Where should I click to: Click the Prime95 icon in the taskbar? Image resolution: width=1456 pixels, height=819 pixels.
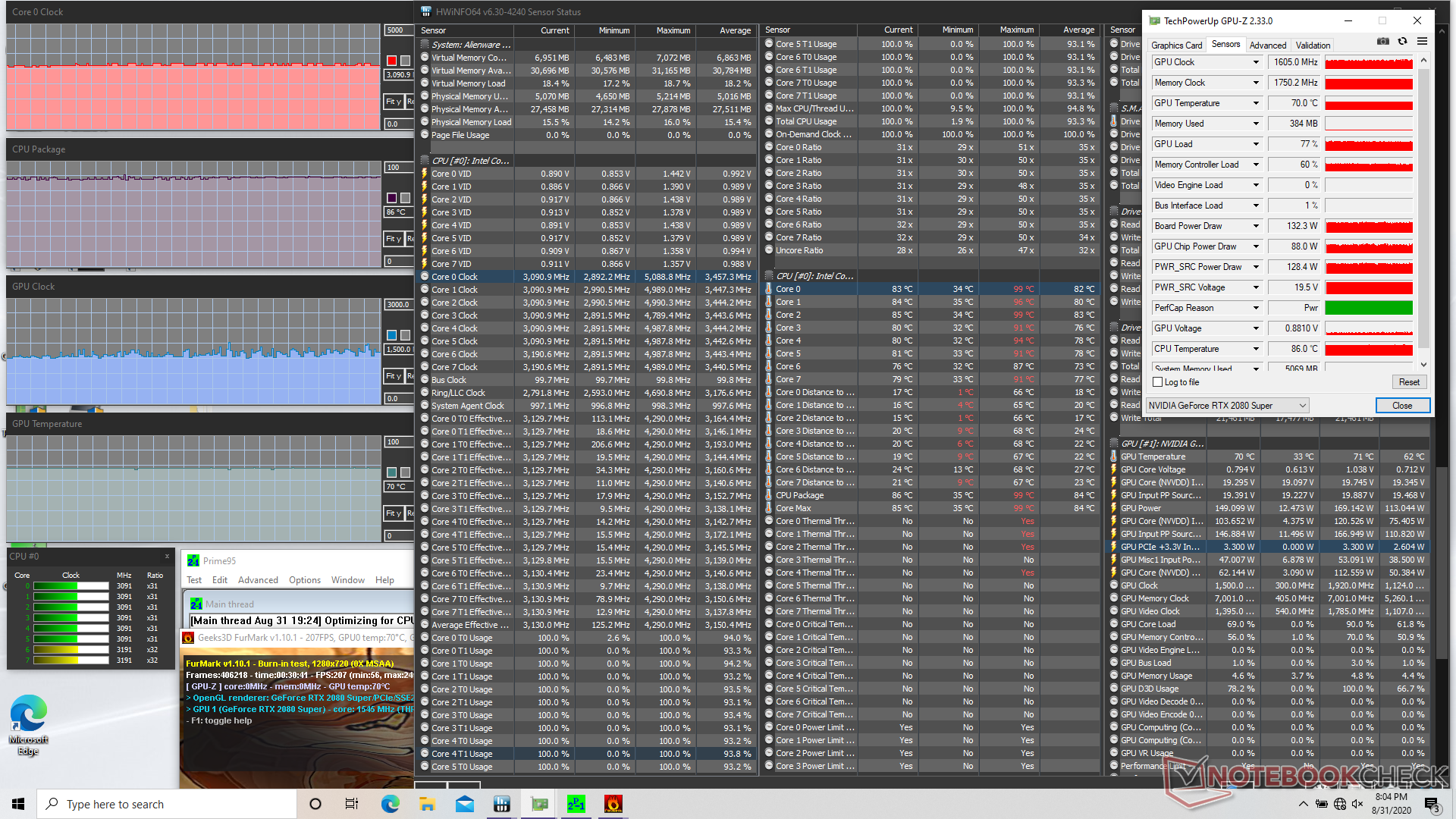point(576,804)
